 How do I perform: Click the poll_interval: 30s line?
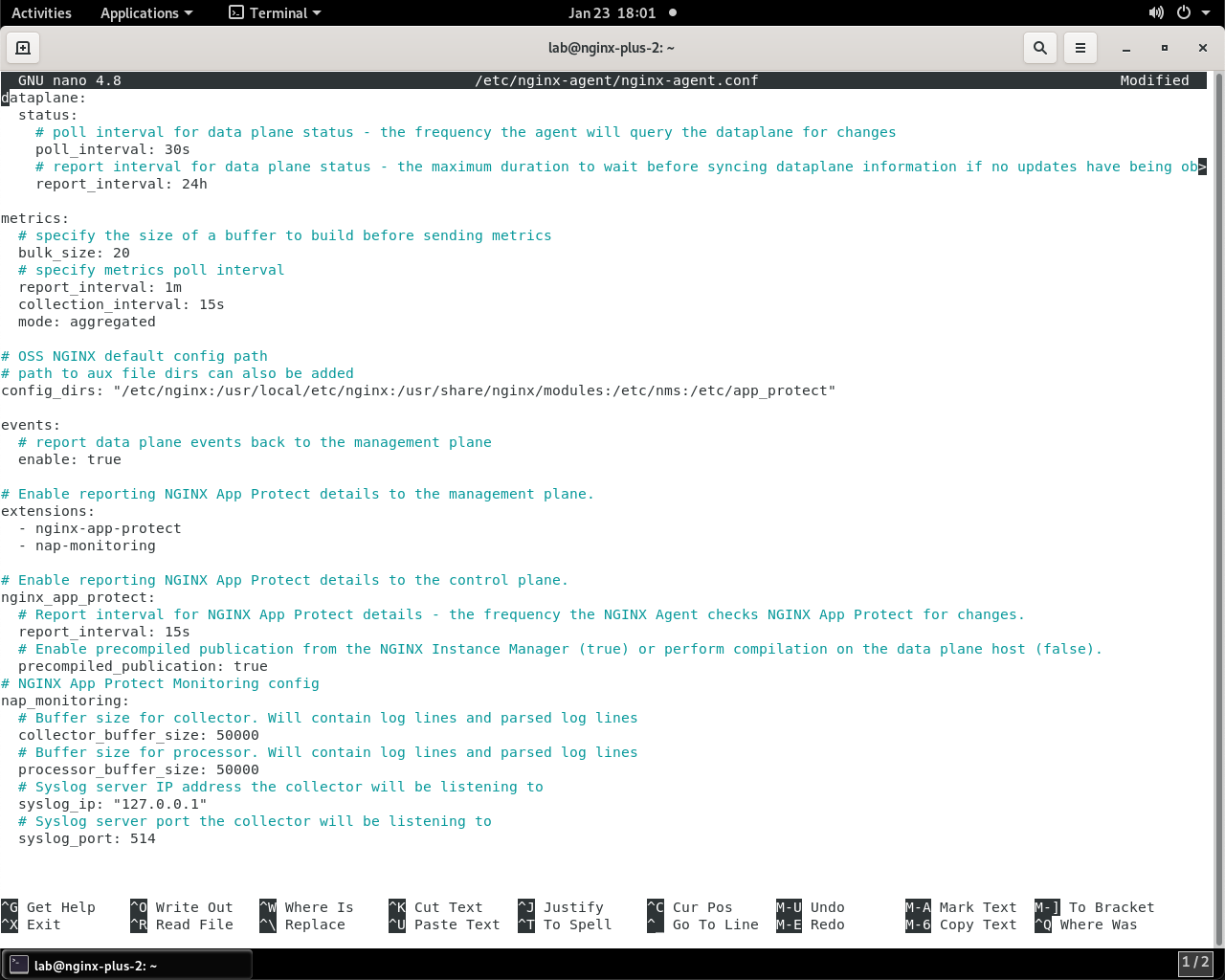pyautogui.click(x=113, y=149)
